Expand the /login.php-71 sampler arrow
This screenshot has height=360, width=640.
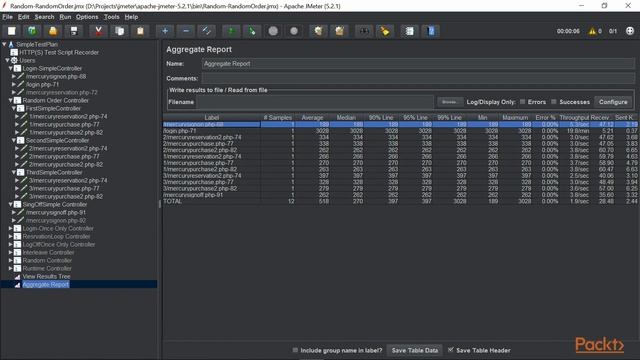14,84
